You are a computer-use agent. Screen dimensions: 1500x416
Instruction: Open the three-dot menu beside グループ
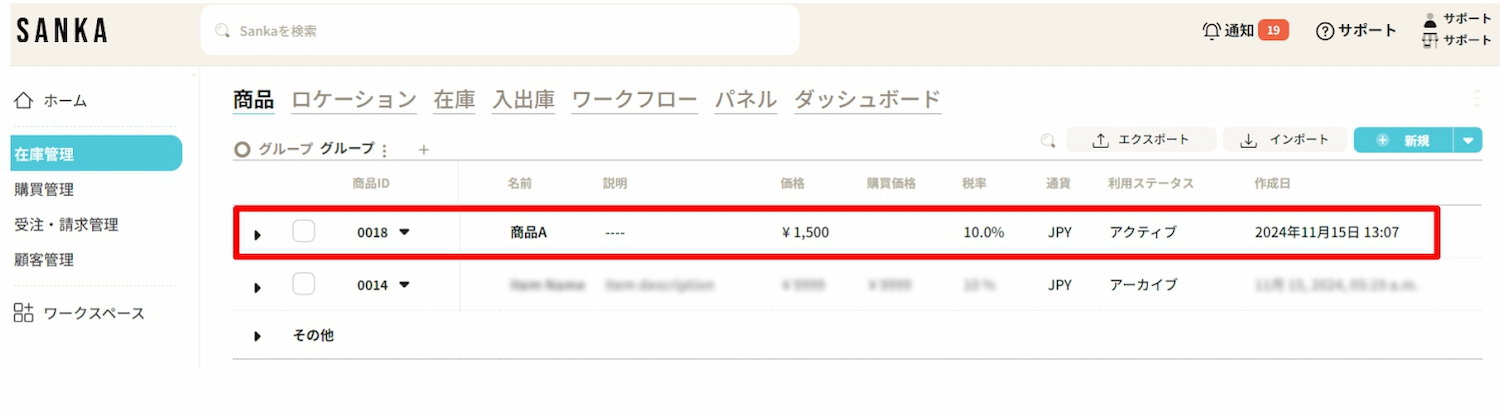click(385, 150)
